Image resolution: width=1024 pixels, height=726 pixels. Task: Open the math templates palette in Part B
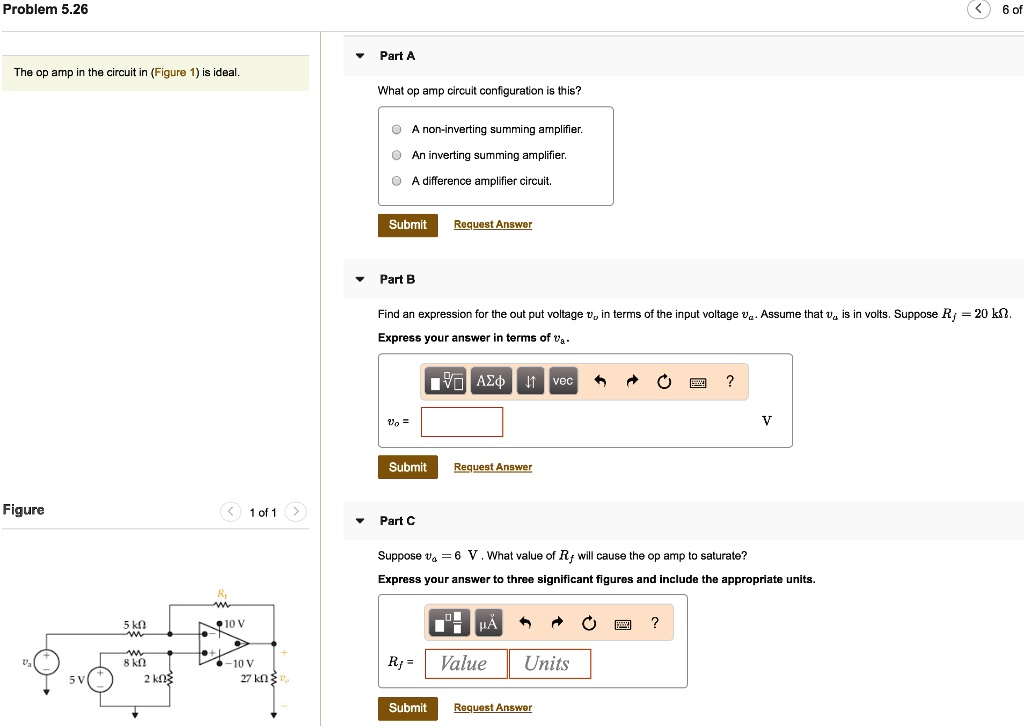(x=444, y=381)
